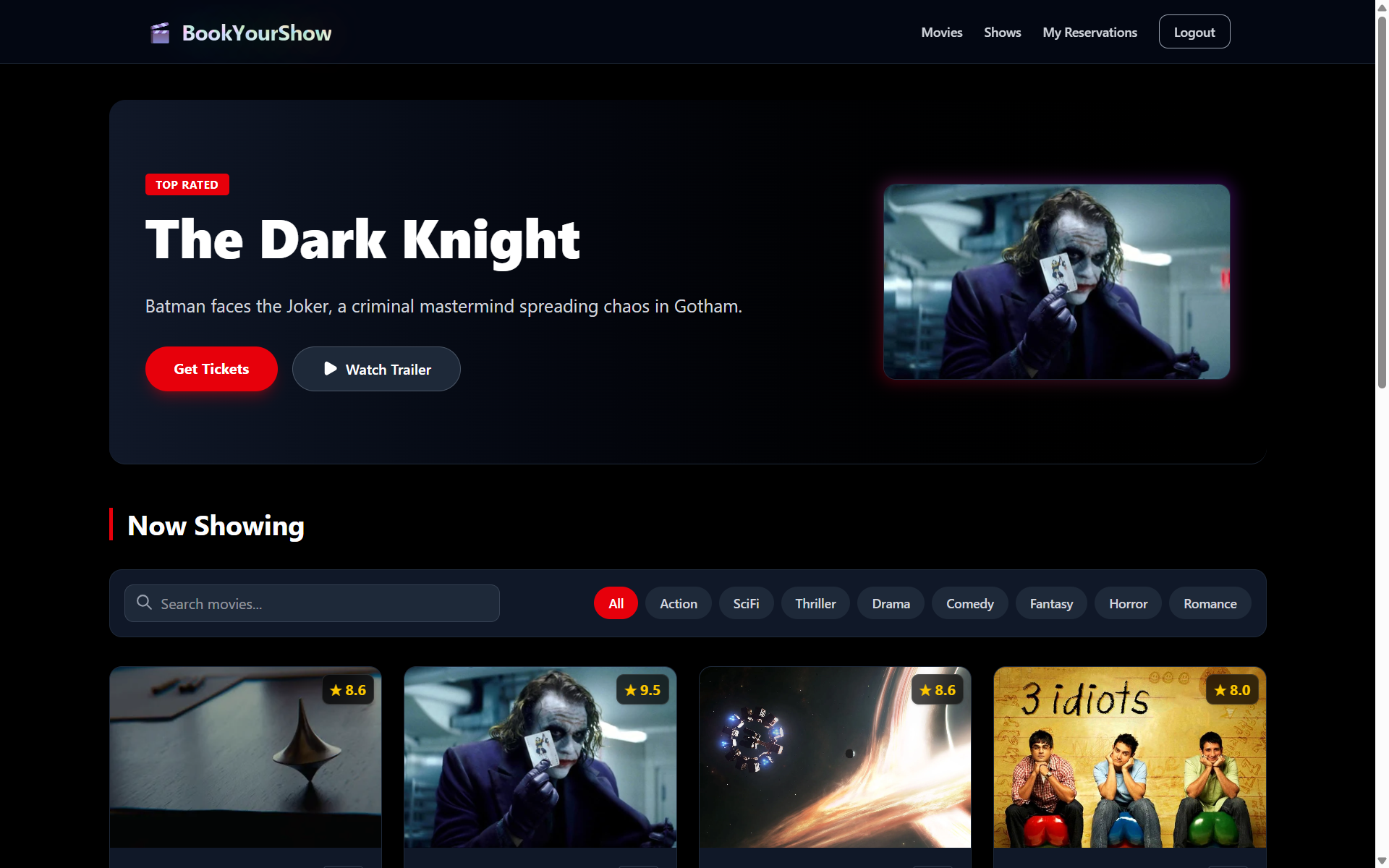1389x868 pixels.
Task: Click the vertical page scrollbar thumb
Action: 1382,203
